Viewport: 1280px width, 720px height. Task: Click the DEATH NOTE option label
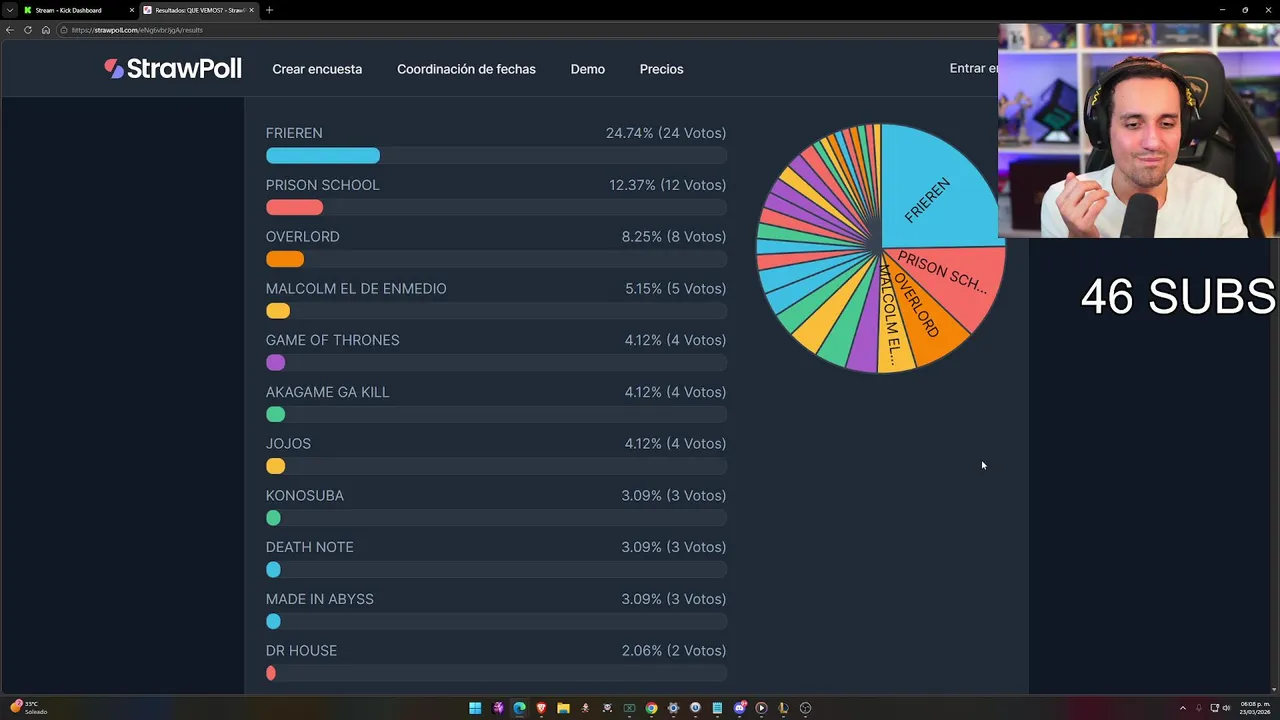coord(310,547)
